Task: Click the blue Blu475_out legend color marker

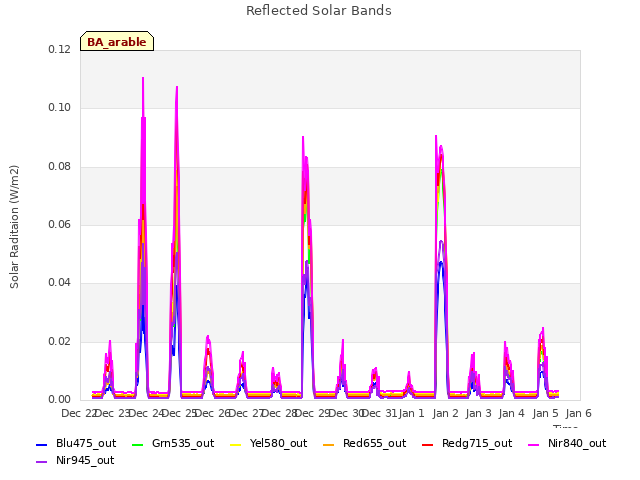Action: (42, 444)
